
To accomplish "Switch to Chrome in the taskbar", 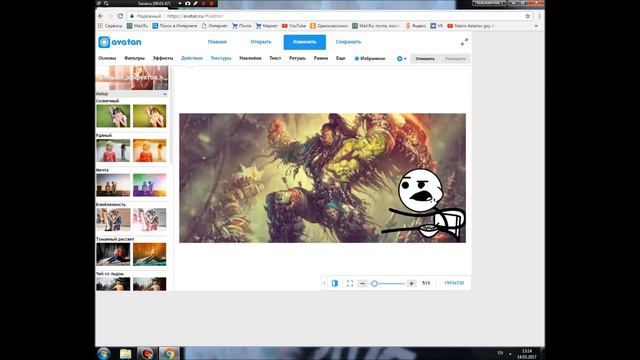I will [169, 353].
